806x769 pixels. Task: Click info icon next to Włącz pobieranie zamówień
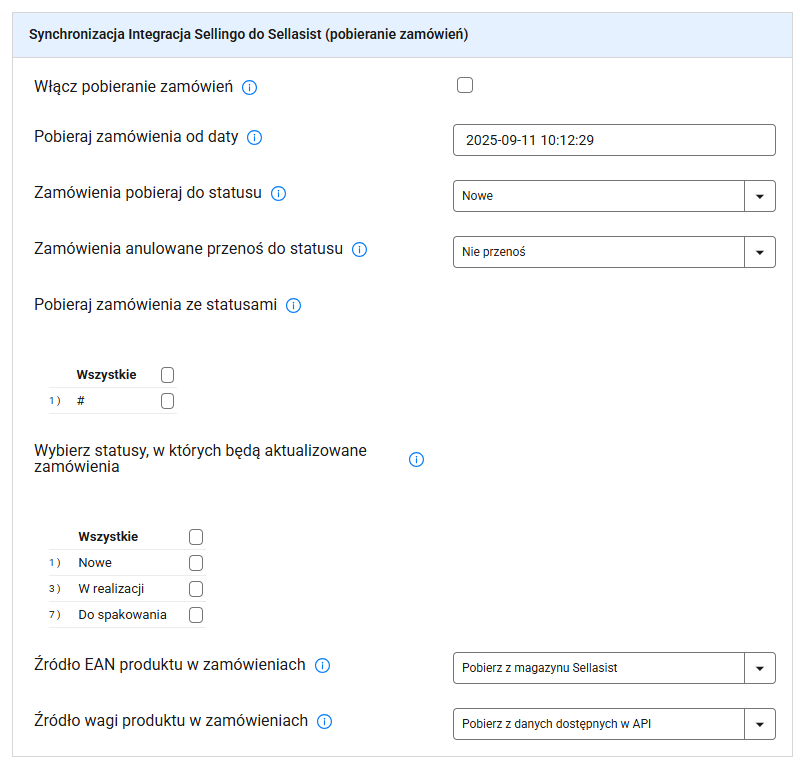click(x=250, y=88)
